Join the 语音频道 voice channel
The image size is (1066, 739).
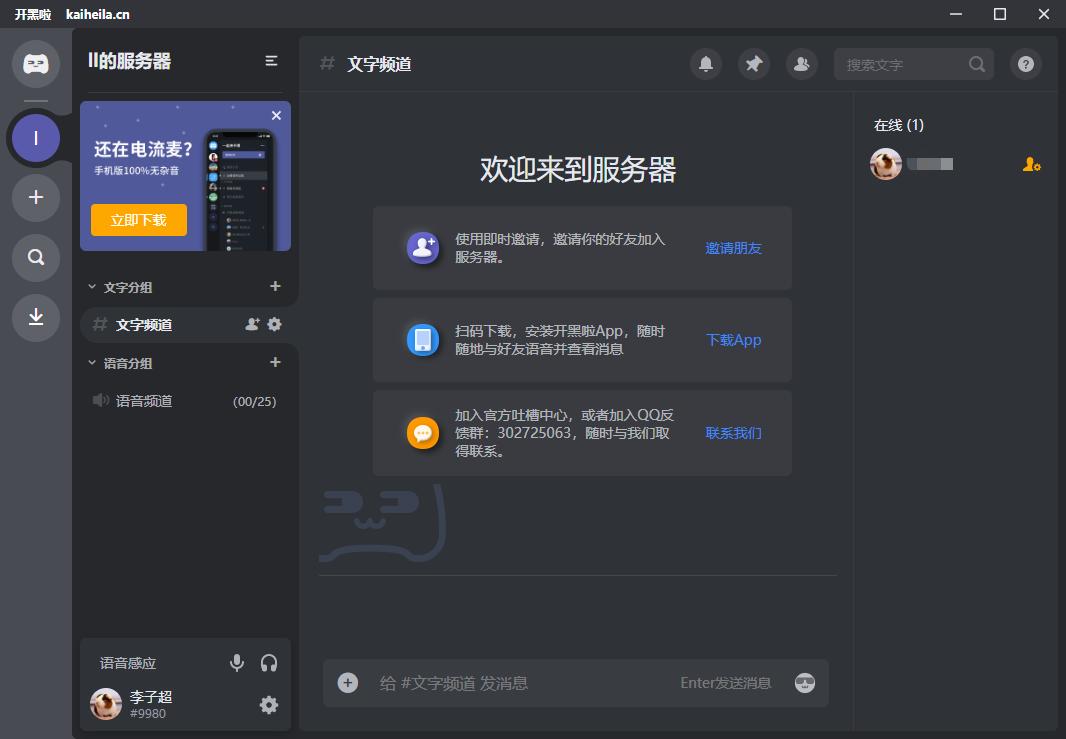click(x=144, y=401)
